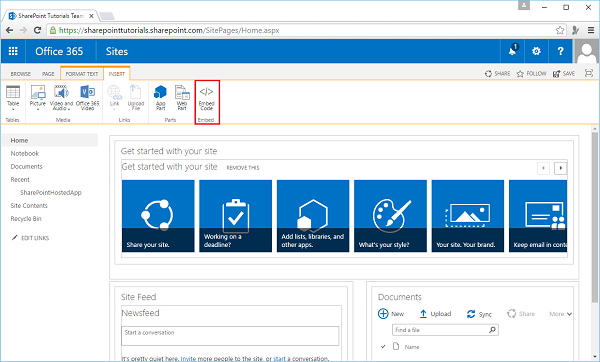600x362 pixels.
Task: Insert a Web Part from ribbon
Action: point(182,98)
